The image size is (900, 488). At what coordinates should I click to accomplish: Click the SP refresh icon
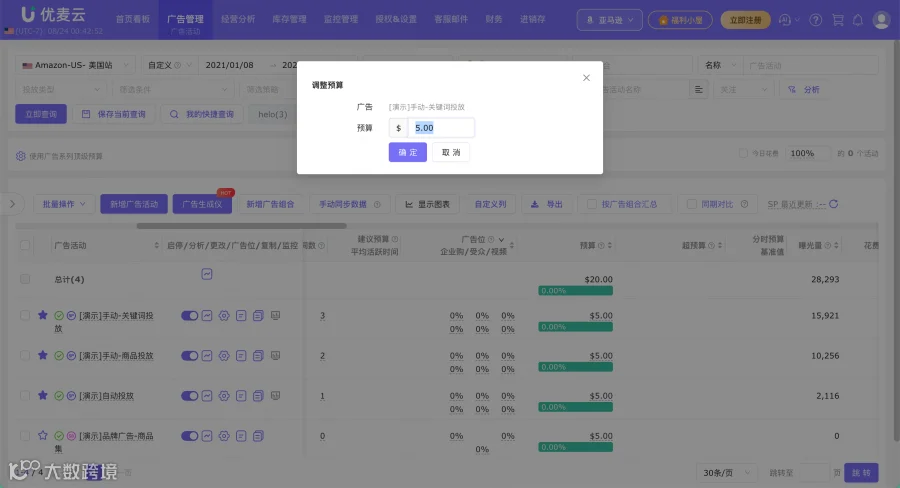[x=833, y=204]
